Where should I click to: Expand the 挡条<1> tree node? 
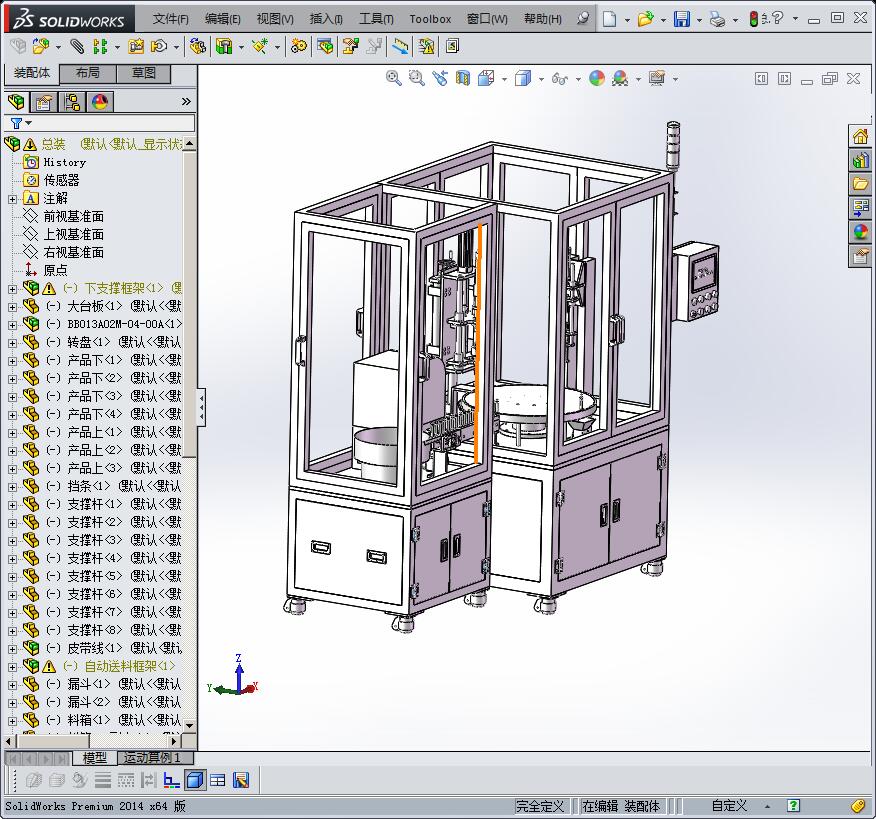pyautogui.click(x=12, y=487)
